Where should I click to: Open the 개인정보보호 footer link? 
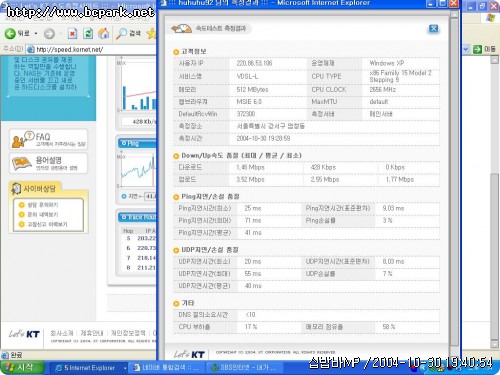point(128,333)
